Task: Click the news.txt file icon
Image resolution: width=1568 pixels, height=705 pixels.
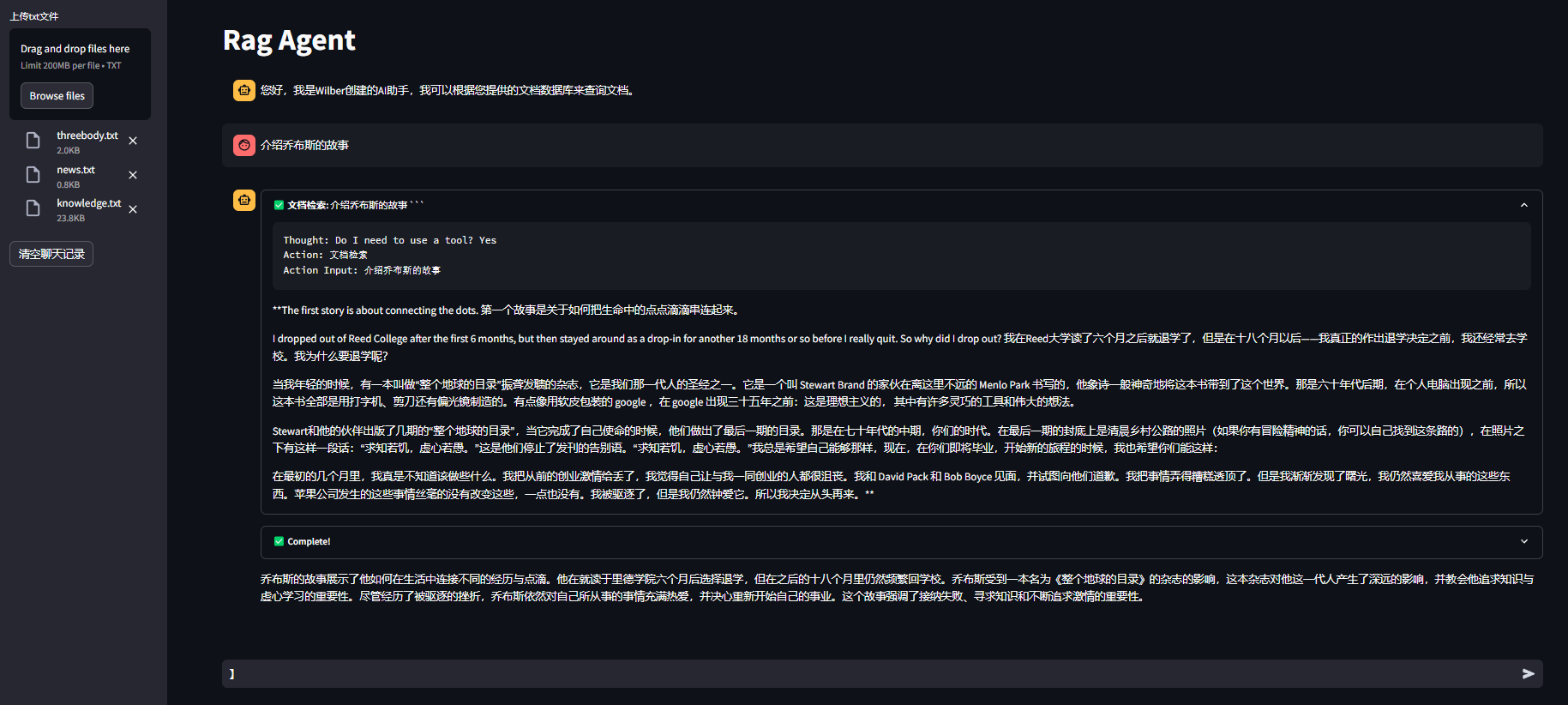Action: 33,175
